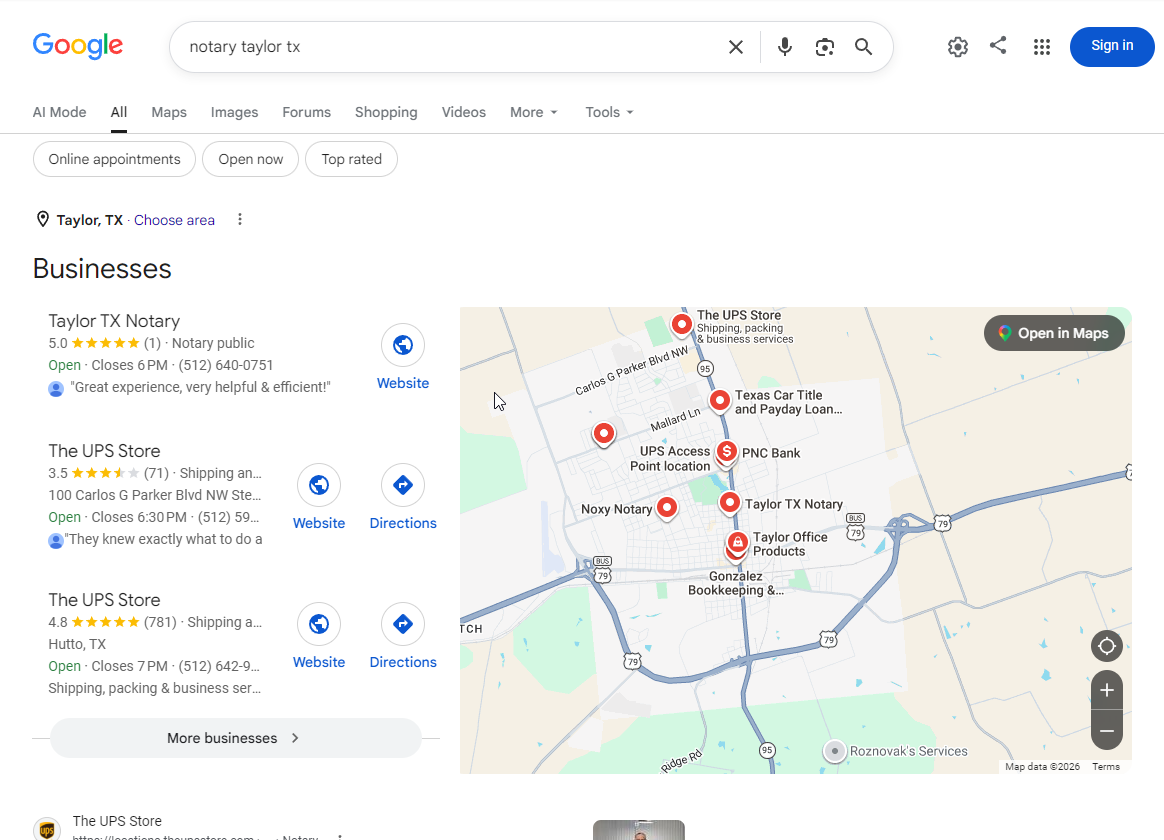Click Choose area link
The width and height of the screenshot is (1164, 840).
[174, 220]
